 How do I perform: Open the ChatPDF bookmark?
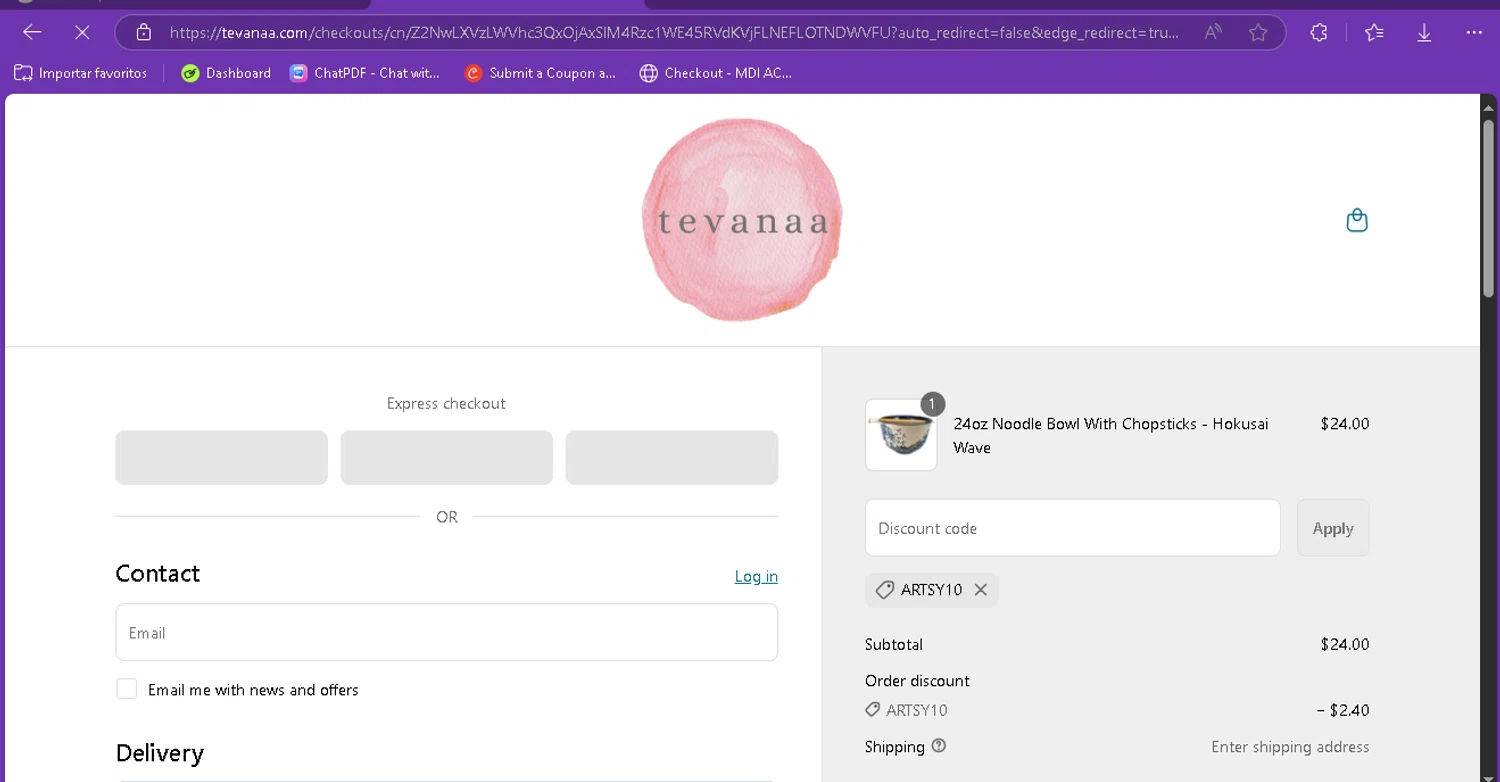coord(365,73)
